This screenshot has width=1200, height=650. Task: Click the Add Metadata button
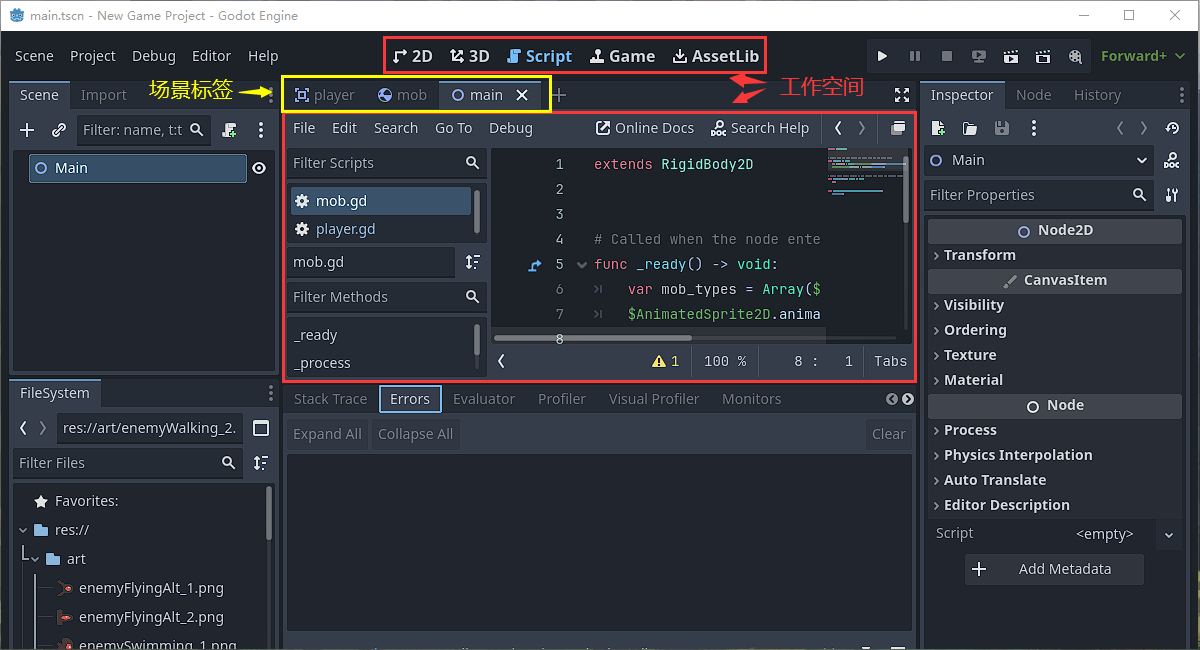point(1054,569)
